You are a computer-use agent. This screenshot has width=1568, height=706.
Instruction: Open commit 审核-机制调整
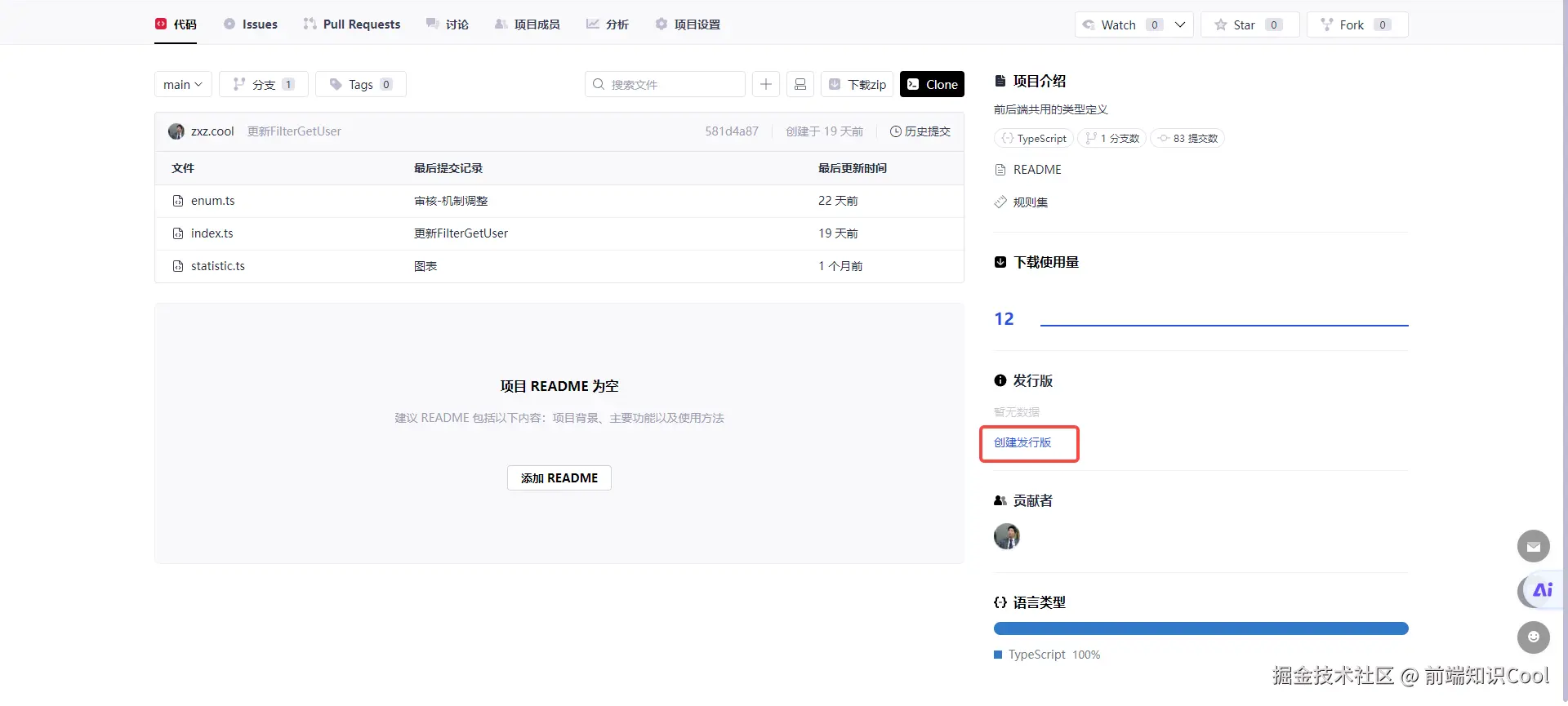point(451,201)
